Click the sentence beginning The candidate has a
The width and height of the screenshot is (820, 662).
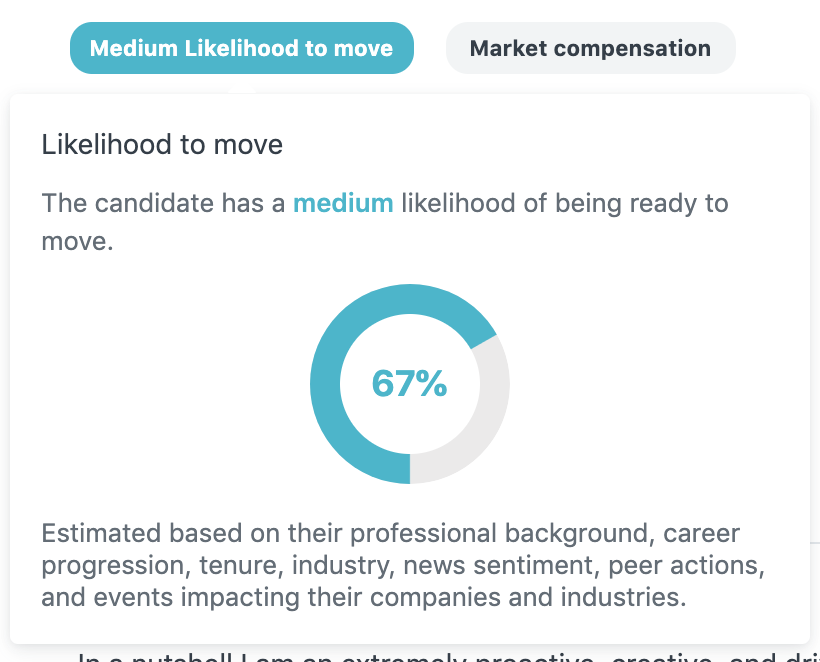384,222
